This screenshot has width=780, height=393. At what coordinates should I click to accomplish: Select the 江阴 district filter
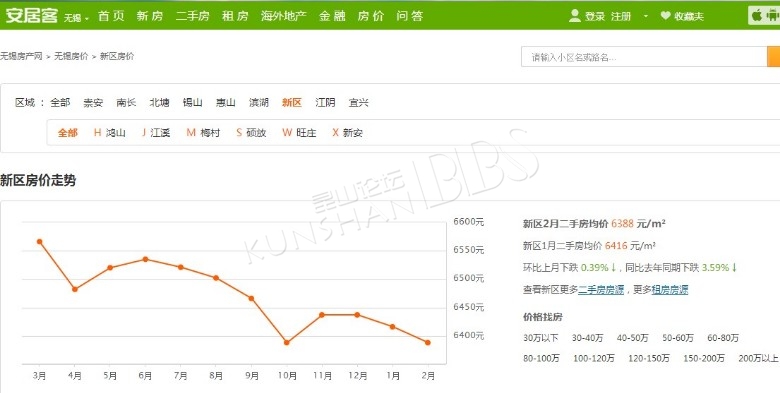tap(325, 102)
